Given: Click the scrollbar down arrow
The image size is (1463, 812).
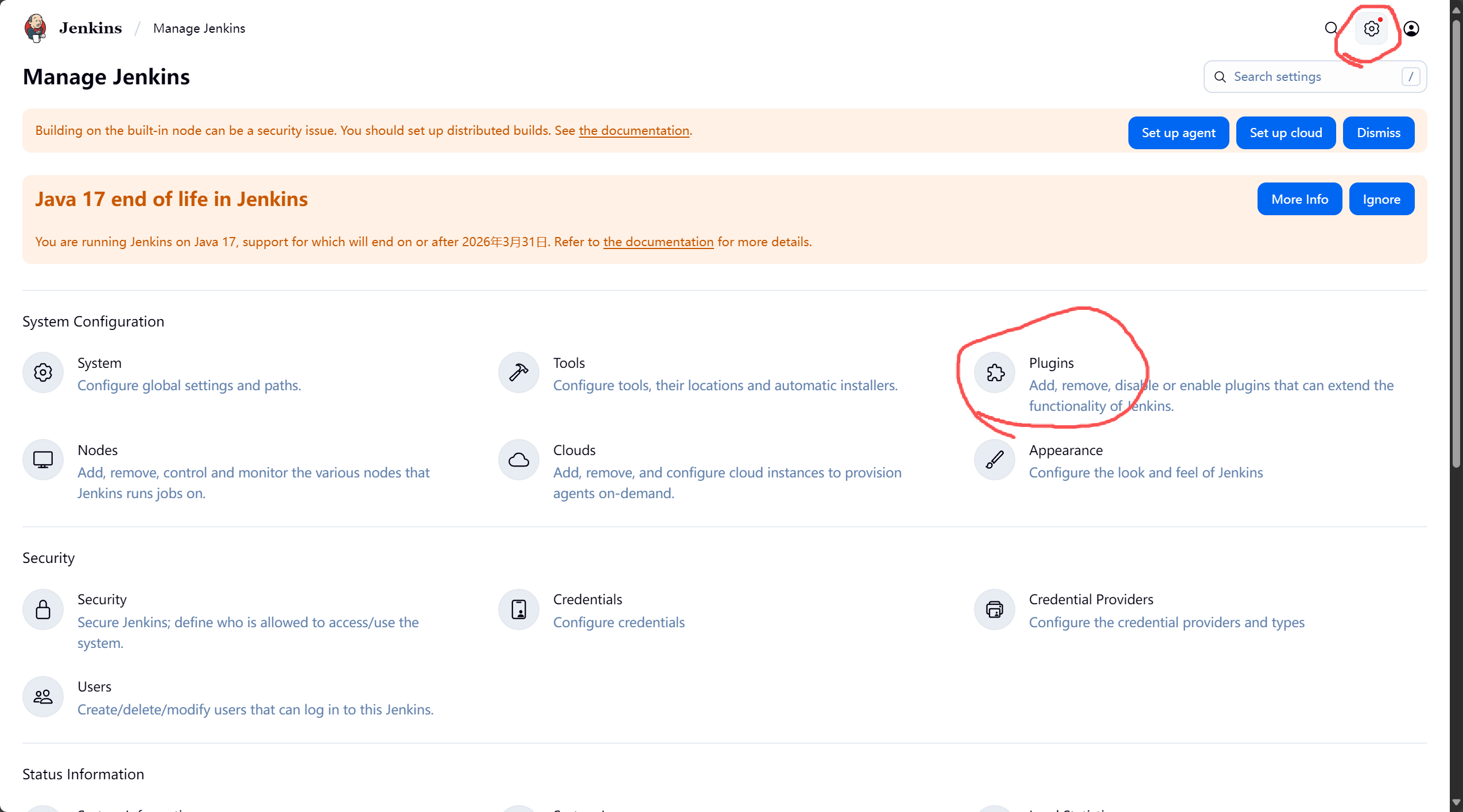Looking at the screenshot, I should click(1456, 802).
